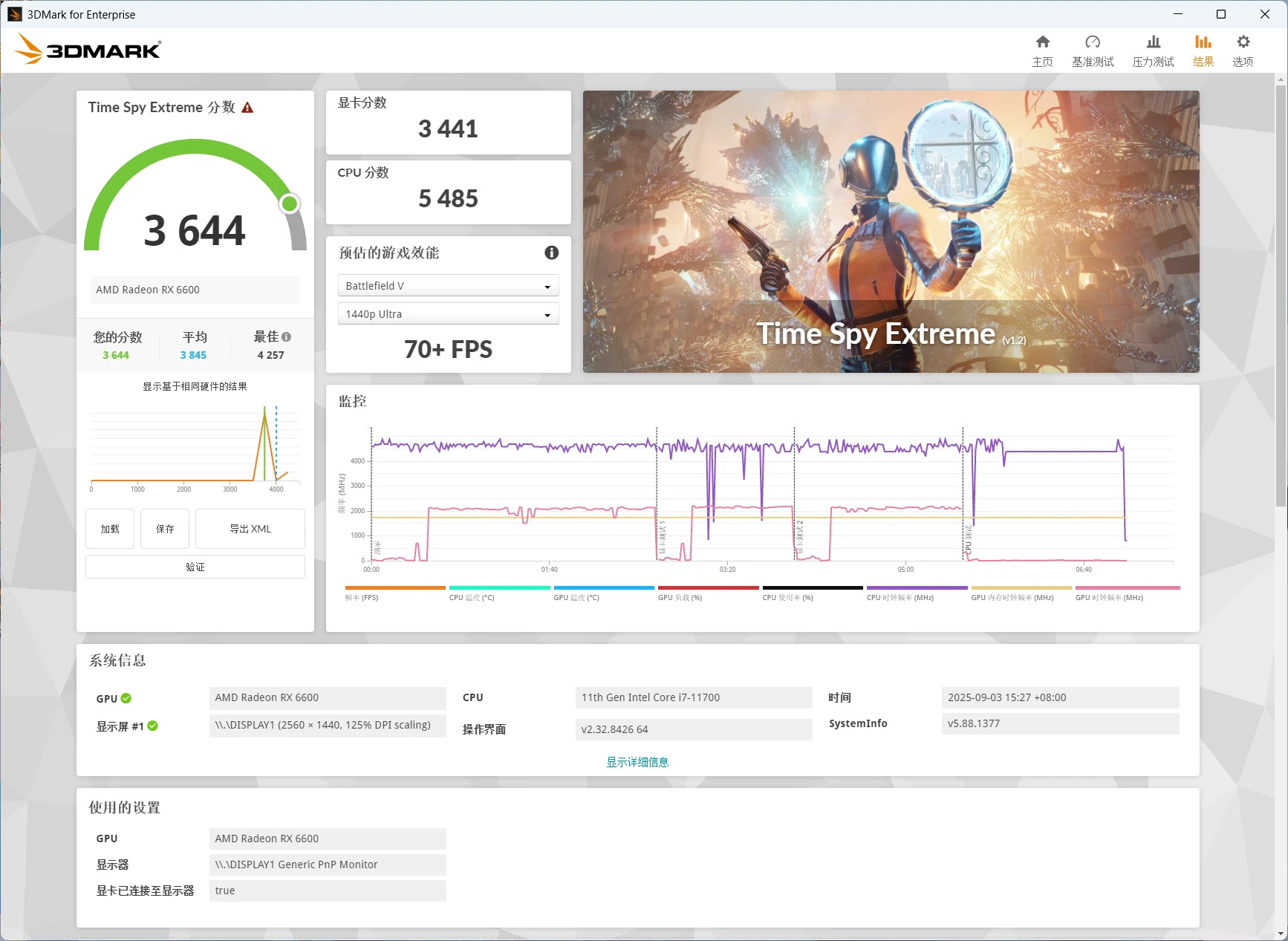Click the AMD Radeon RX 6600 value under 使用的设置
The height and width of the screenshot is (941, 1288).
pos(328,839)
